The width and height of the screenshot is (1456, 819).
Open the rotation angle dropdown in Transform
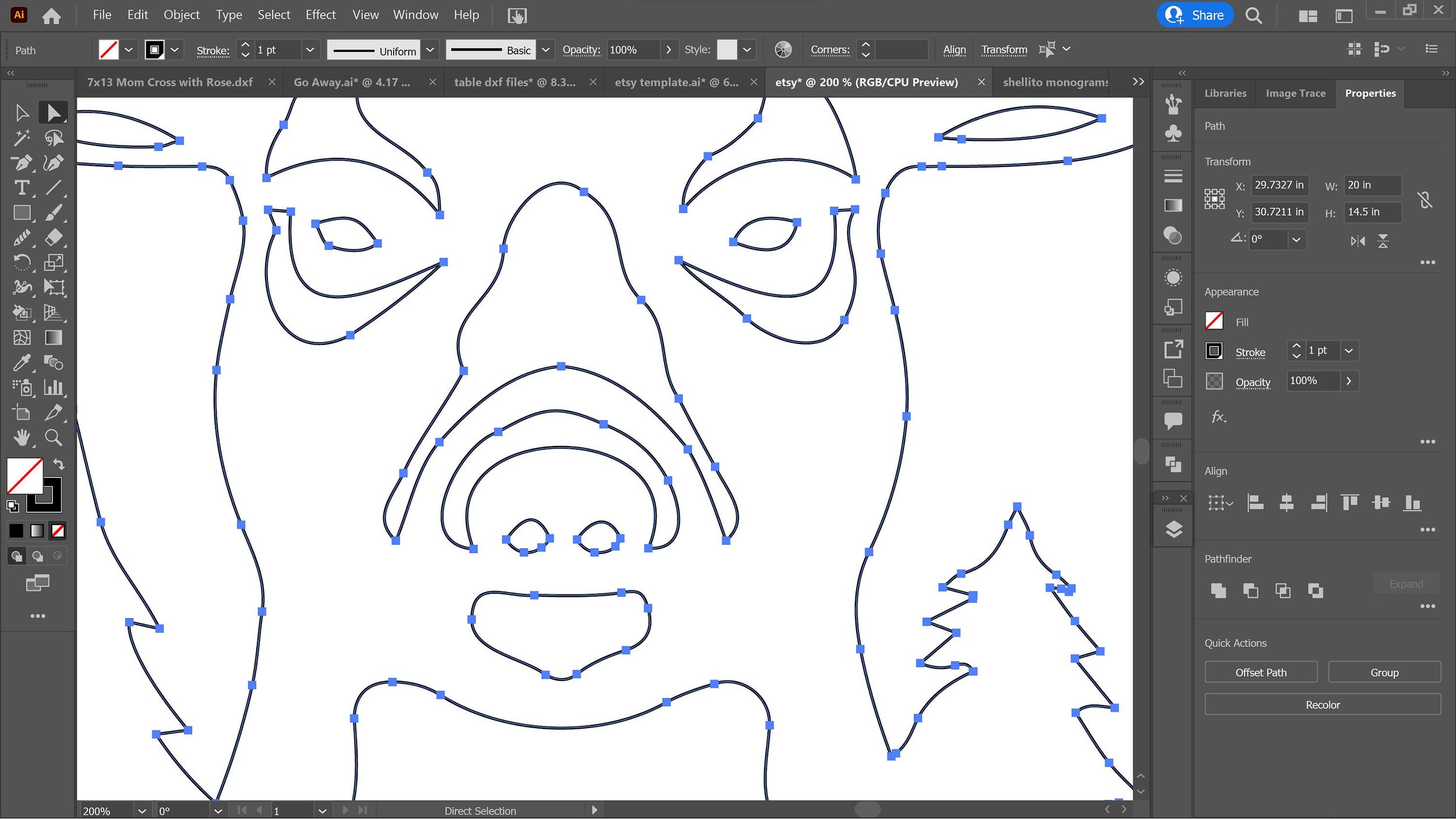coord(1296,240)
